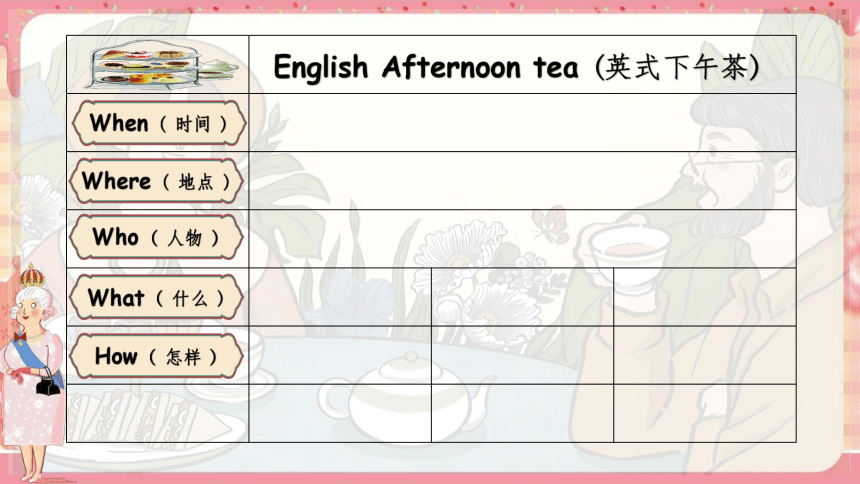
Task: Click the empty cell beside Where
Action: click(x=522, y=181)
